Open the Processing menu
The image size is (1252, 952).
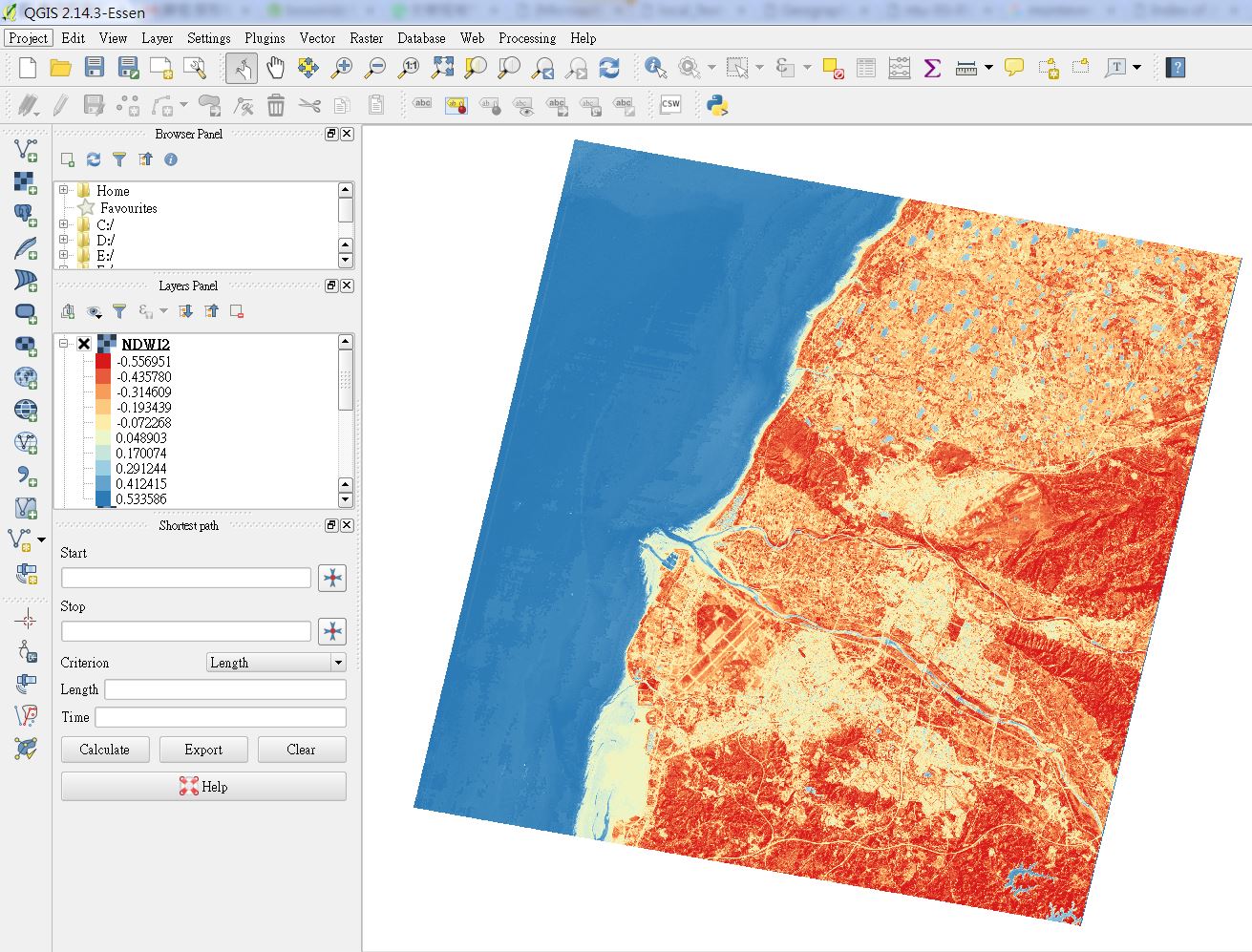pos(527,38)
